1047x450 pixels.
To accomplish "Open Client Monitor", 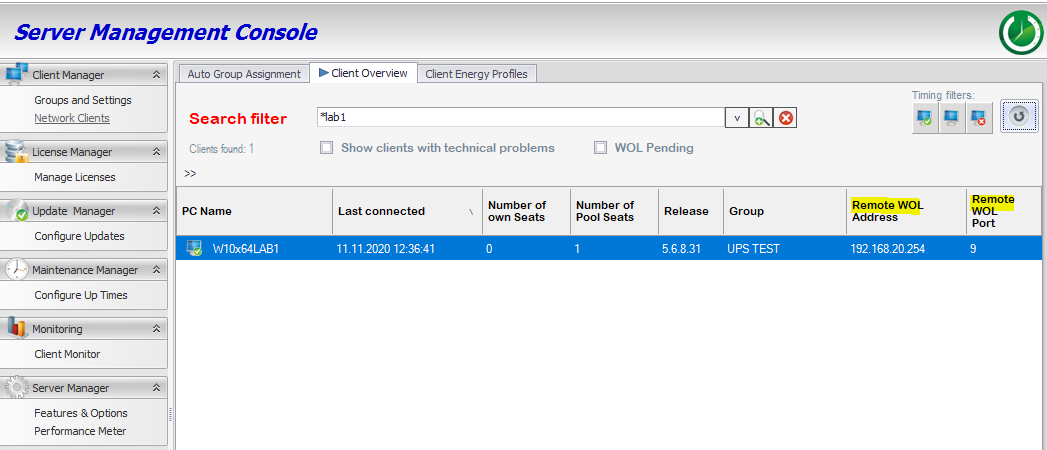I will (x=67, y=354).
